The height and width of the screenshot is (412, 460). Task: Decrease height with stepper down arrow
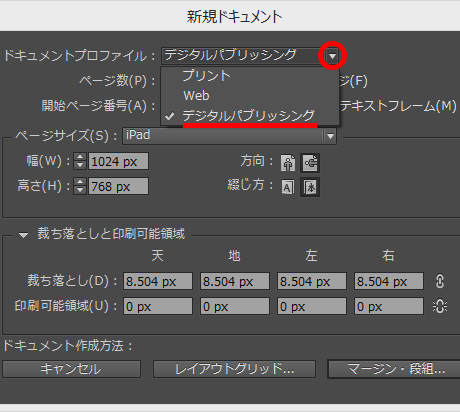point(80,190)
